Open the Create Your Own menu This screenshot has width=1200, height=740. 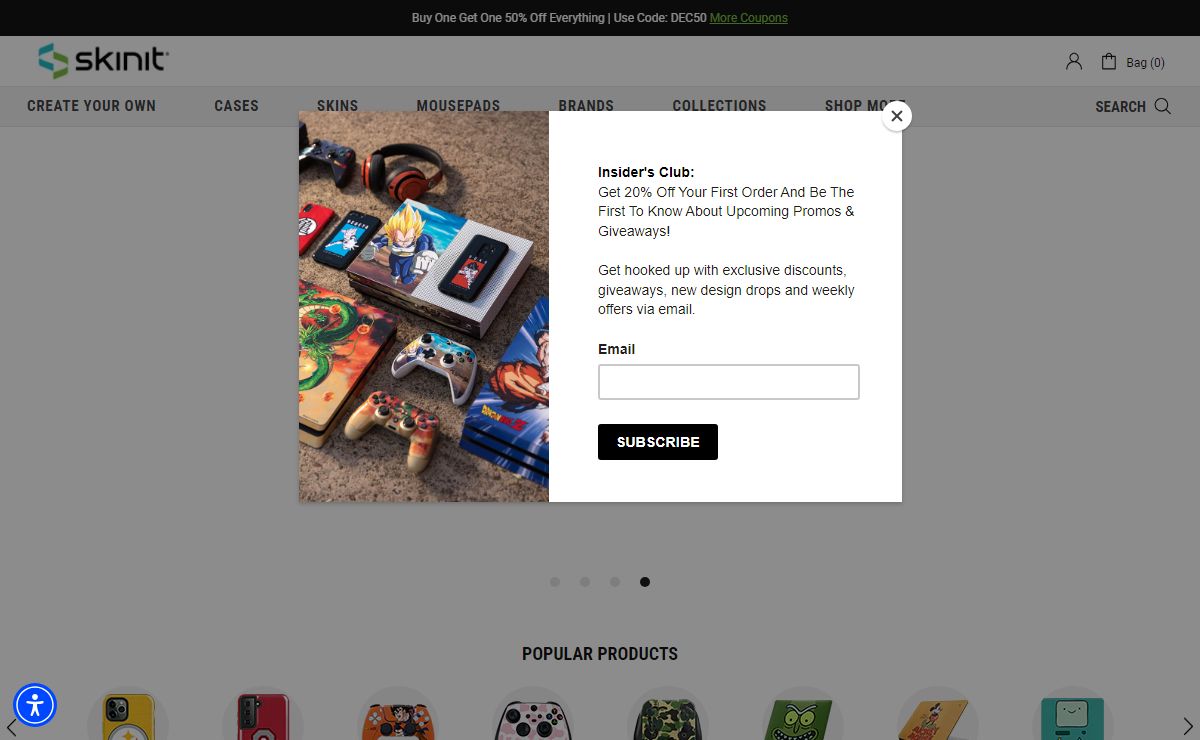point(91,106)
